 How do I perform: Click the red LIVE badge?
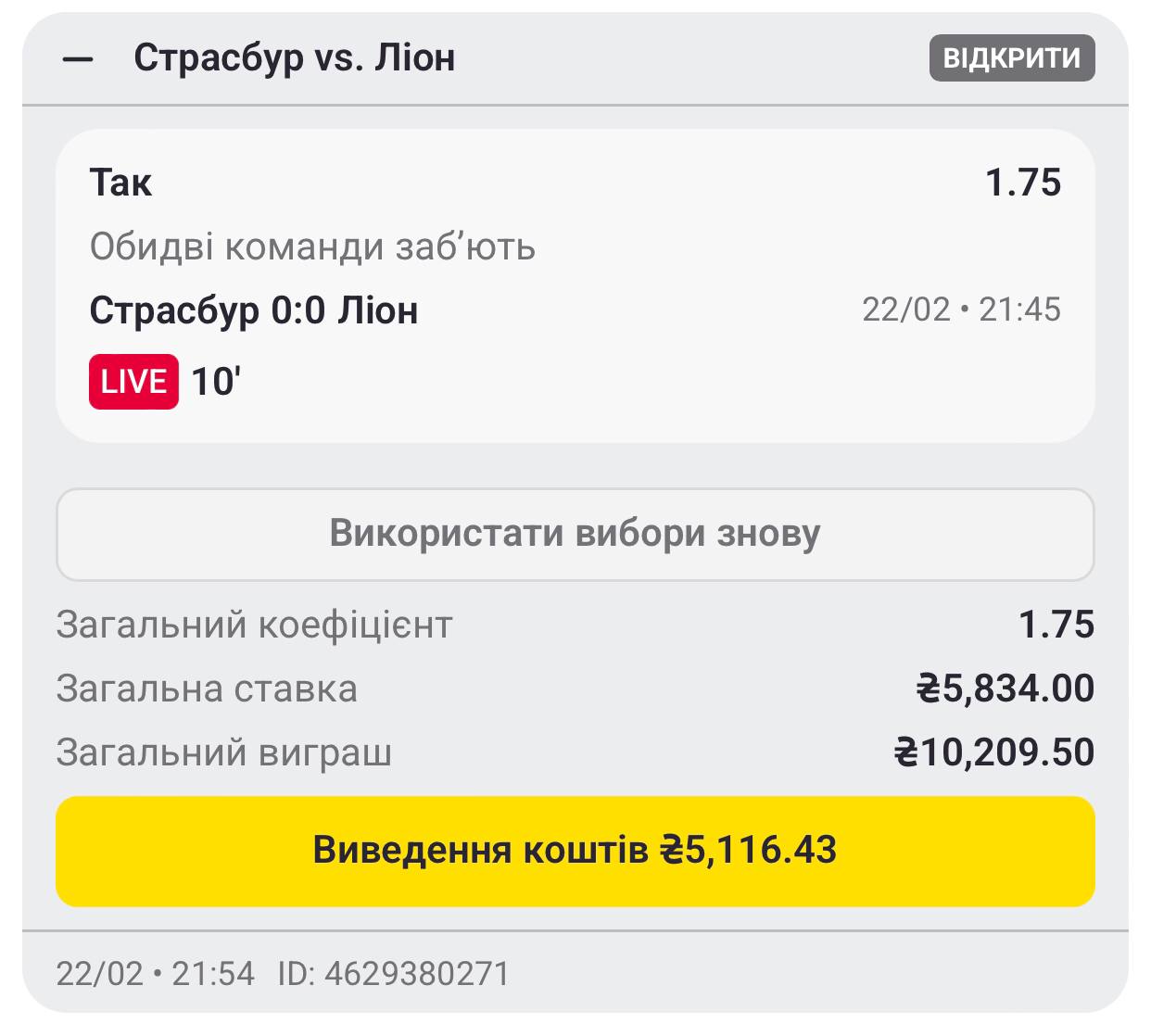coord(133,382)
